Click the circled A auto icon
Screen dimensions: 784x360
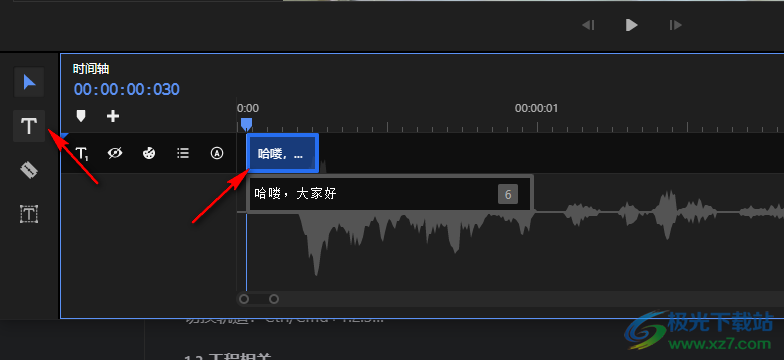pyautogui.click(x=216, y=154)
